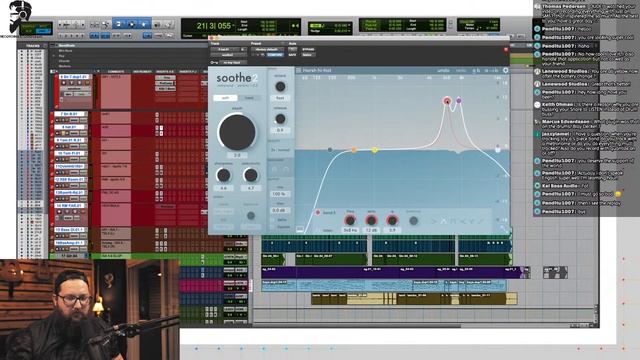This screenshot has height=360, width=640.
Task: Toggle plugin header Bypass button
Action: 308,49
